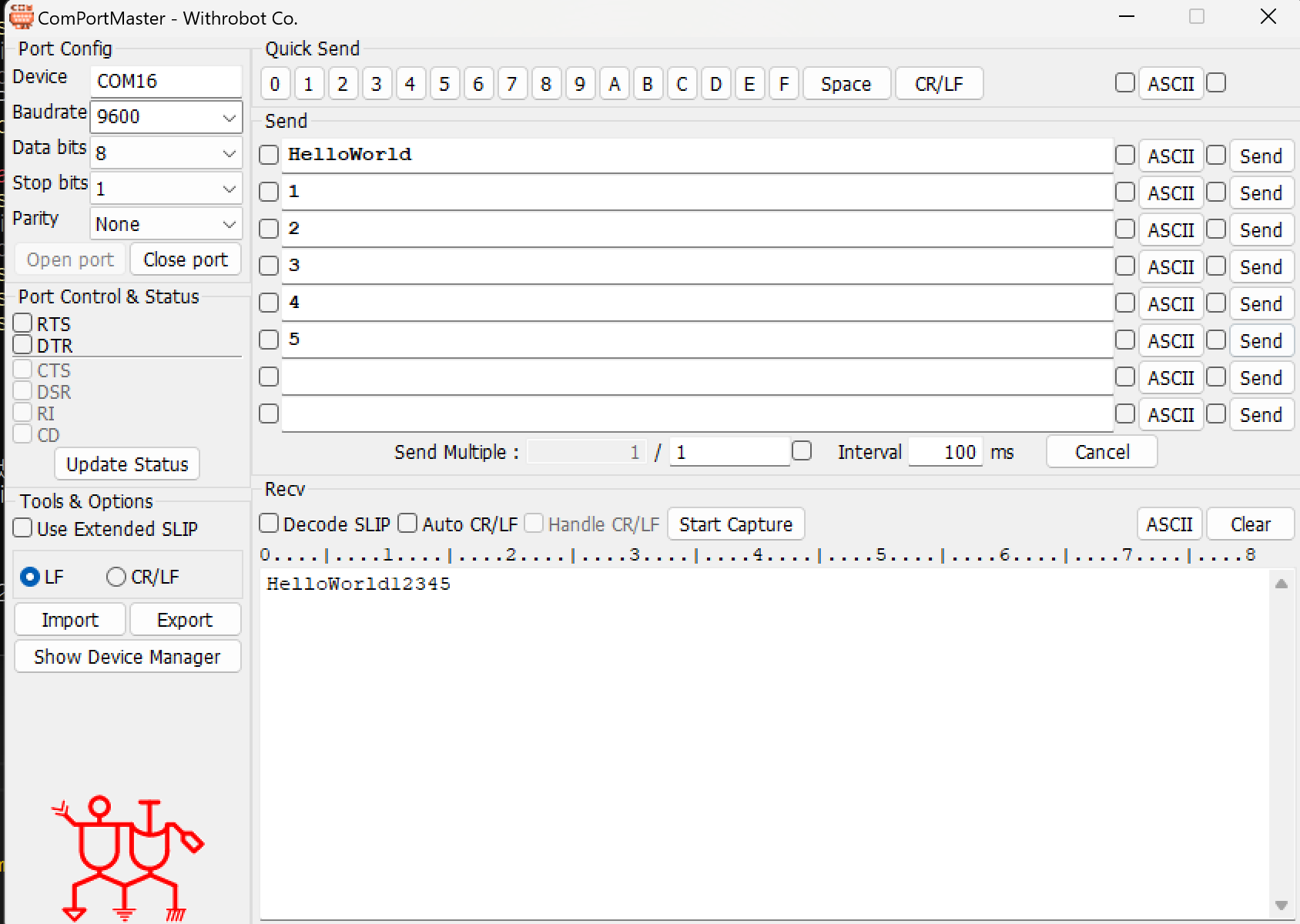Minimize the ComPortMaster window
Image resolution: width=1300 pixels, height=924 pixels.
pos(1127,16)
